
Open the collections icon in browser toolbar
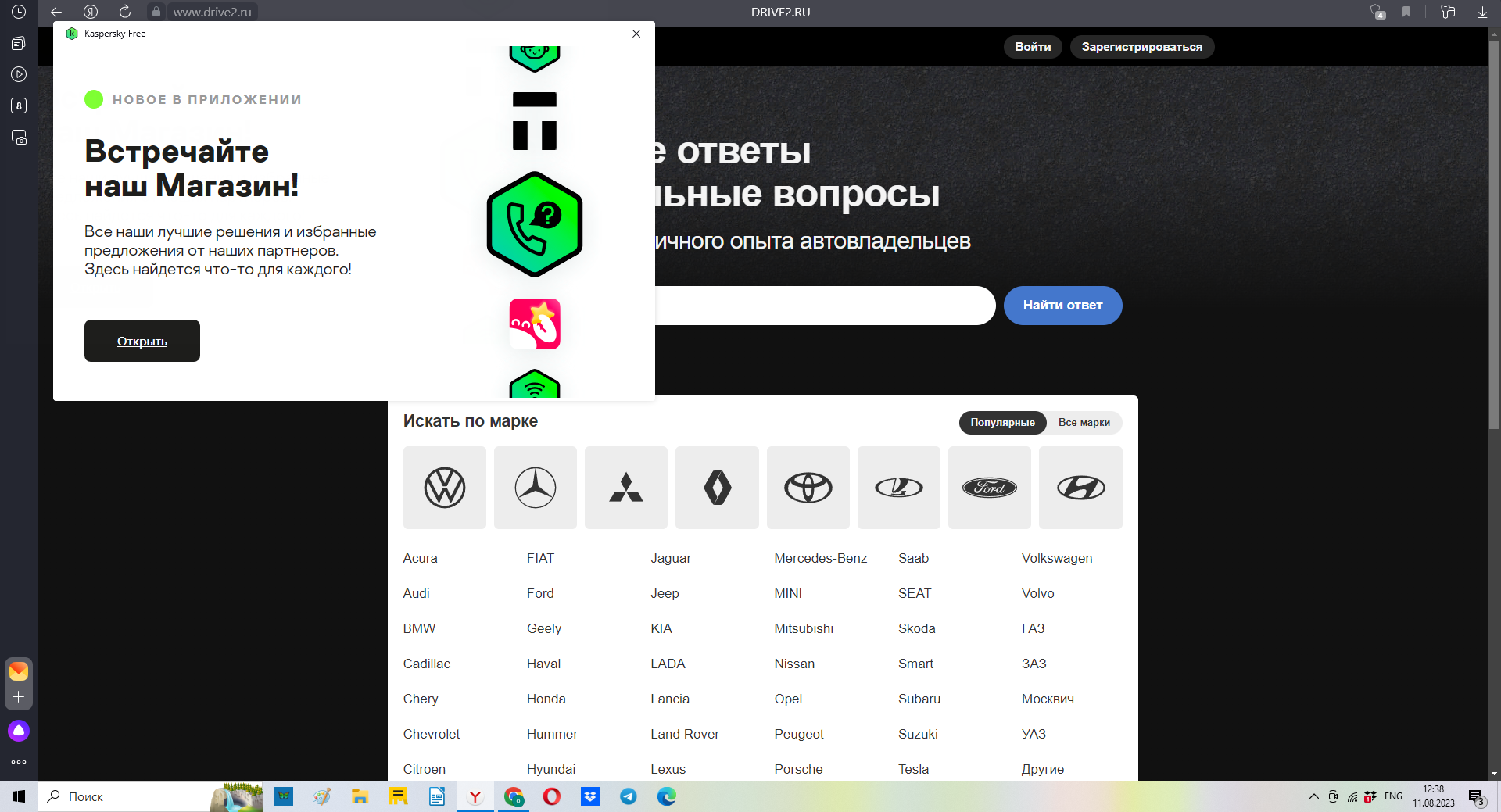click(x=1448, y=12)
